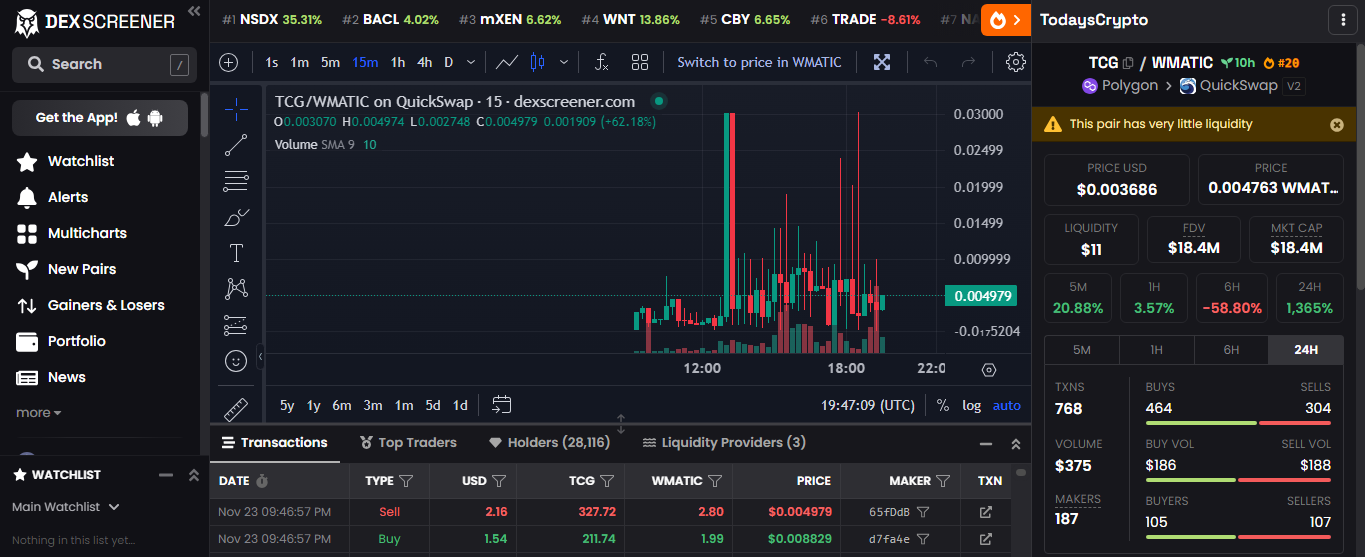The height and width of the screenshot is (557, 1365).
Task: Filter transactions by USD amount
Action: (x=499, y=481)
